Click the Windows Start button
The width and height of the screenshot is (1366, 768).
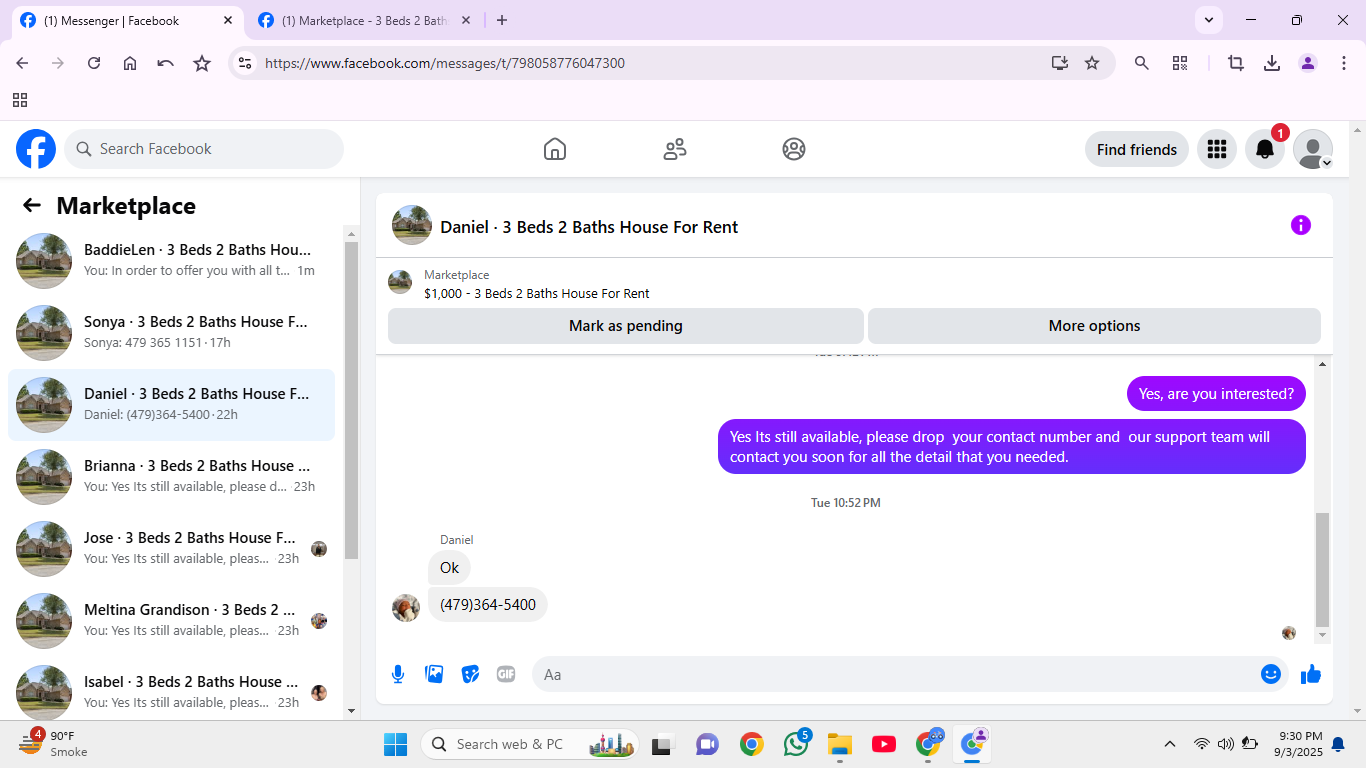(x=395, y=744)
